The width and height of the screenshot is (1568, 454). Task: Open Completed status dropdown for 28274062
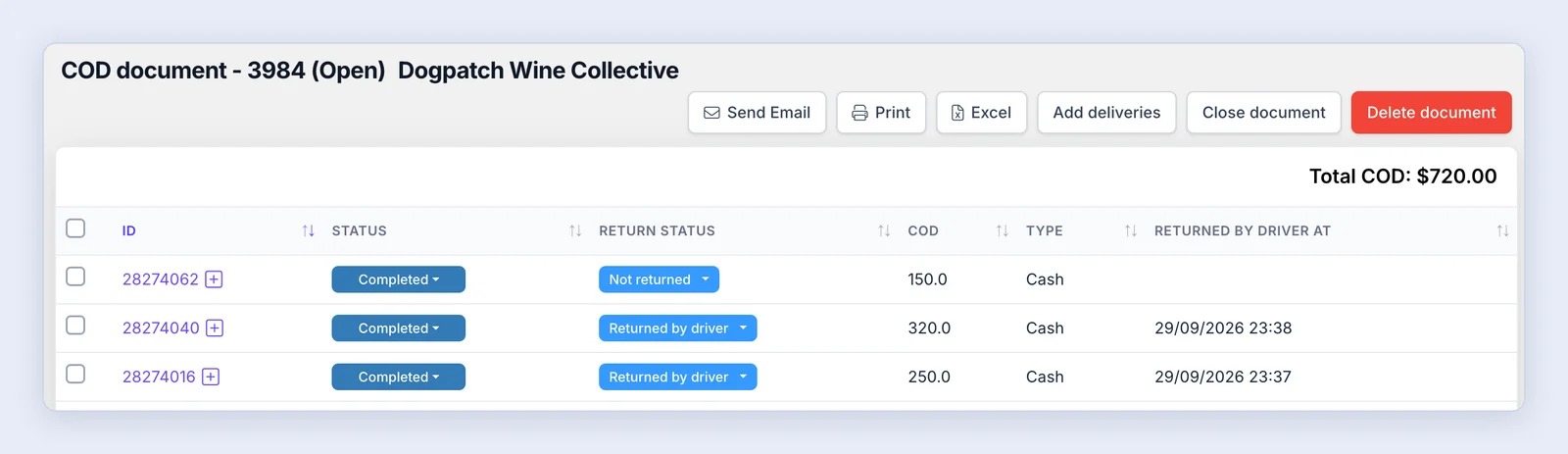(399, 279)
